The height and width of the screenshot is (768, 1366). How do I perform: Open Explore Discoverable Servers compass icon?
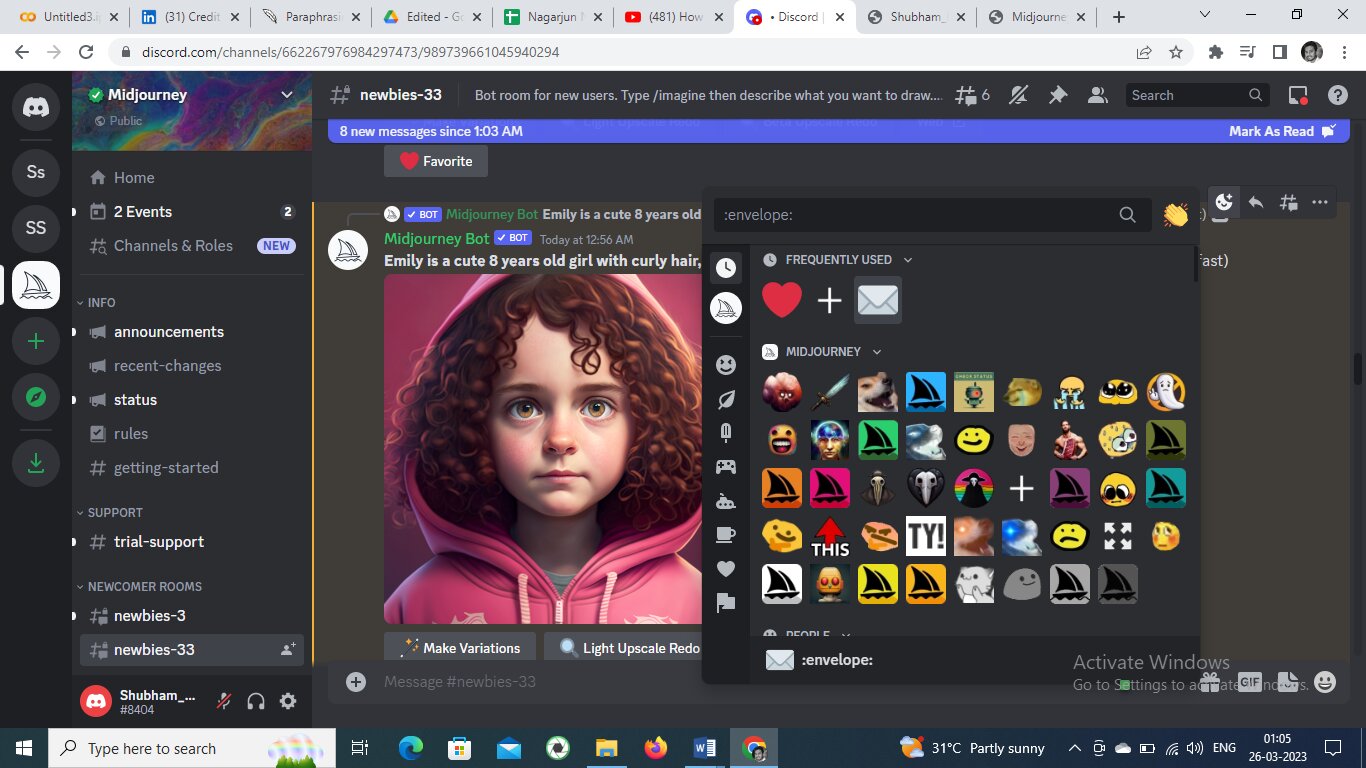coord(36,398)
